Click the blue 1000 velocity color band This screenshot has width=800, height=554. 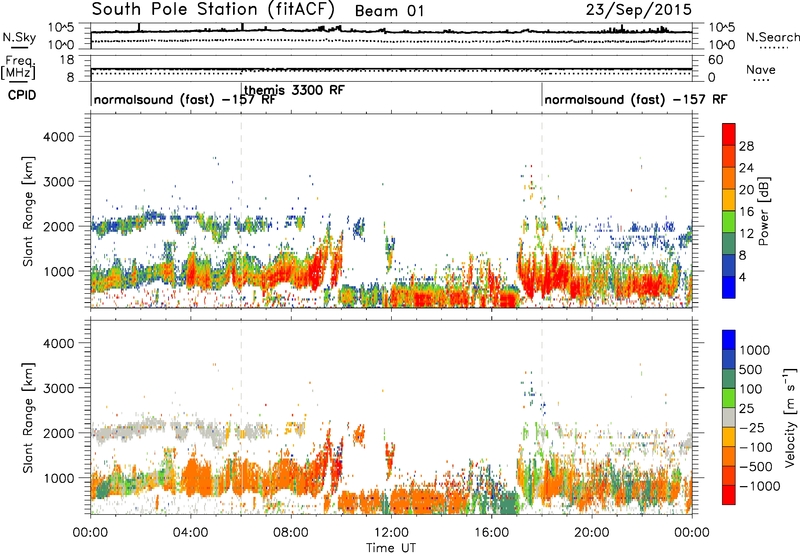point(729,340)
